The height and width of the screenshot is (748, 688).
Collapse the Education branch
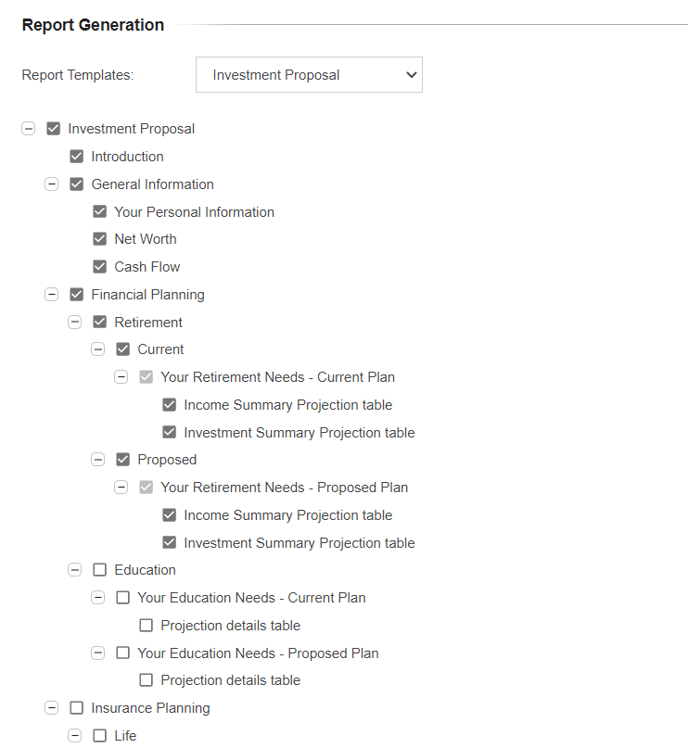coord(75,570)
